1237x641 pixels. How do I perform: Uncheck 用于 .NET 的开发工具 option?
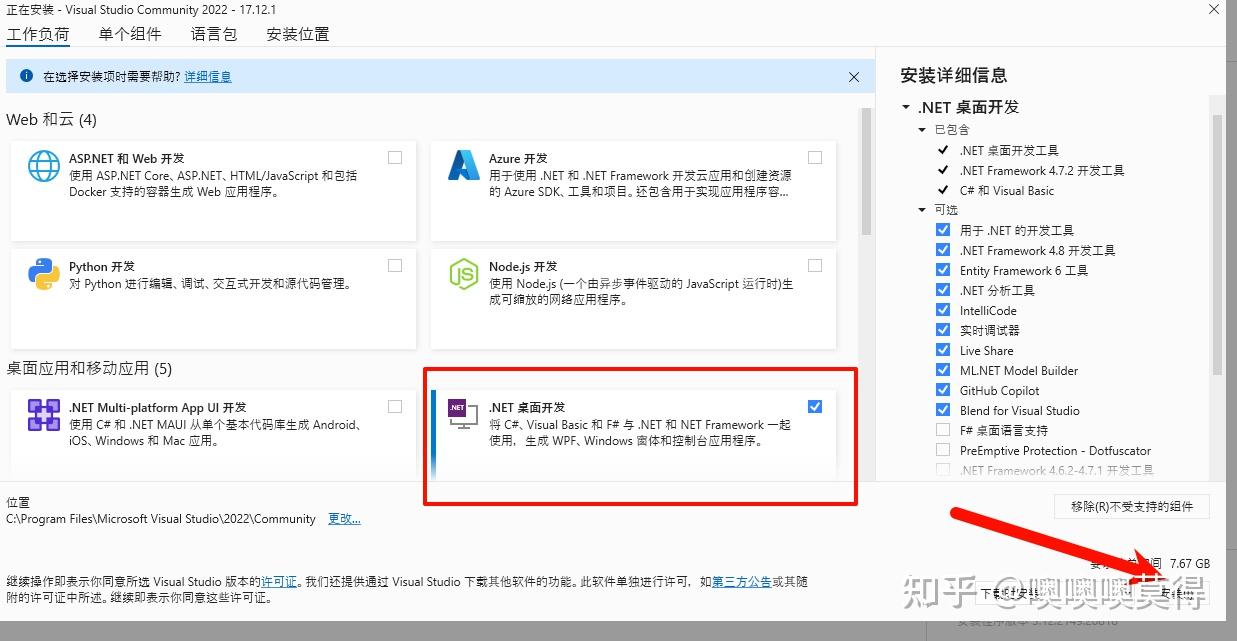(943, 230)
